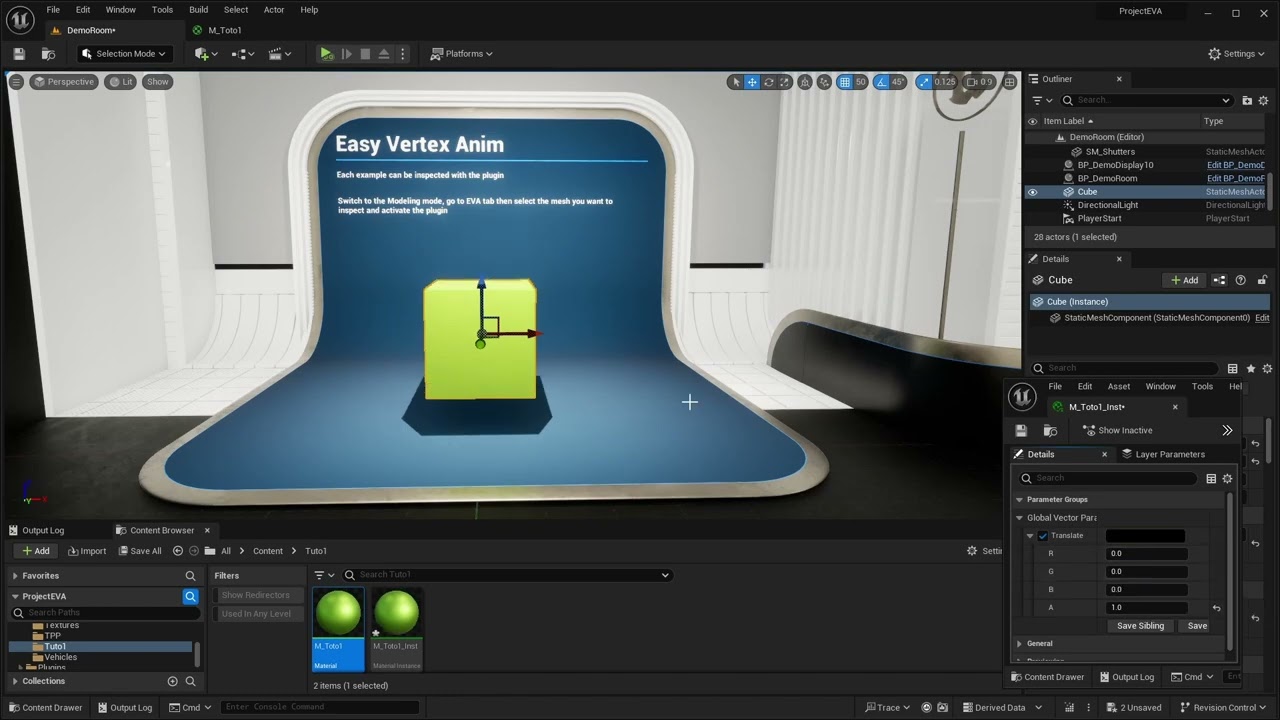Image resolution: width=1280 pixels, height=720 pixels.
Task: Open the viewport hamburger options menu
Action: [x=16, y=82]
